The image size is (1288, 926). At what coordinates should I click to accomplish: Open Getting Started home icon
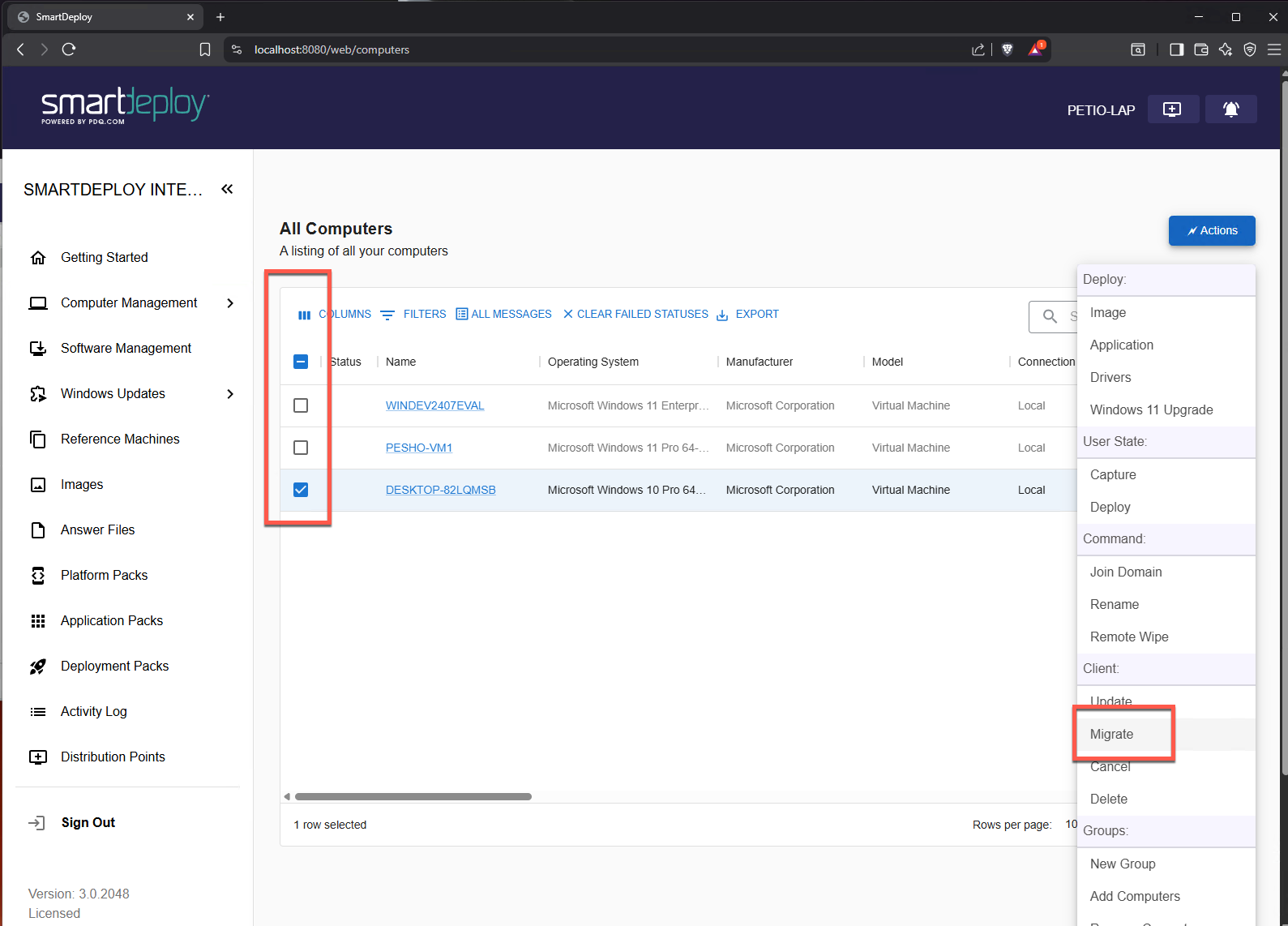pos(38,258)
